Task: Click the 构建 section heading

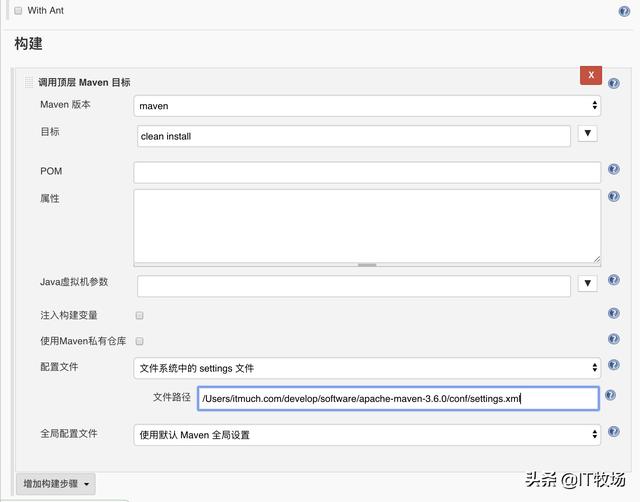Action: pyautogui.click(x=28, y=43)
